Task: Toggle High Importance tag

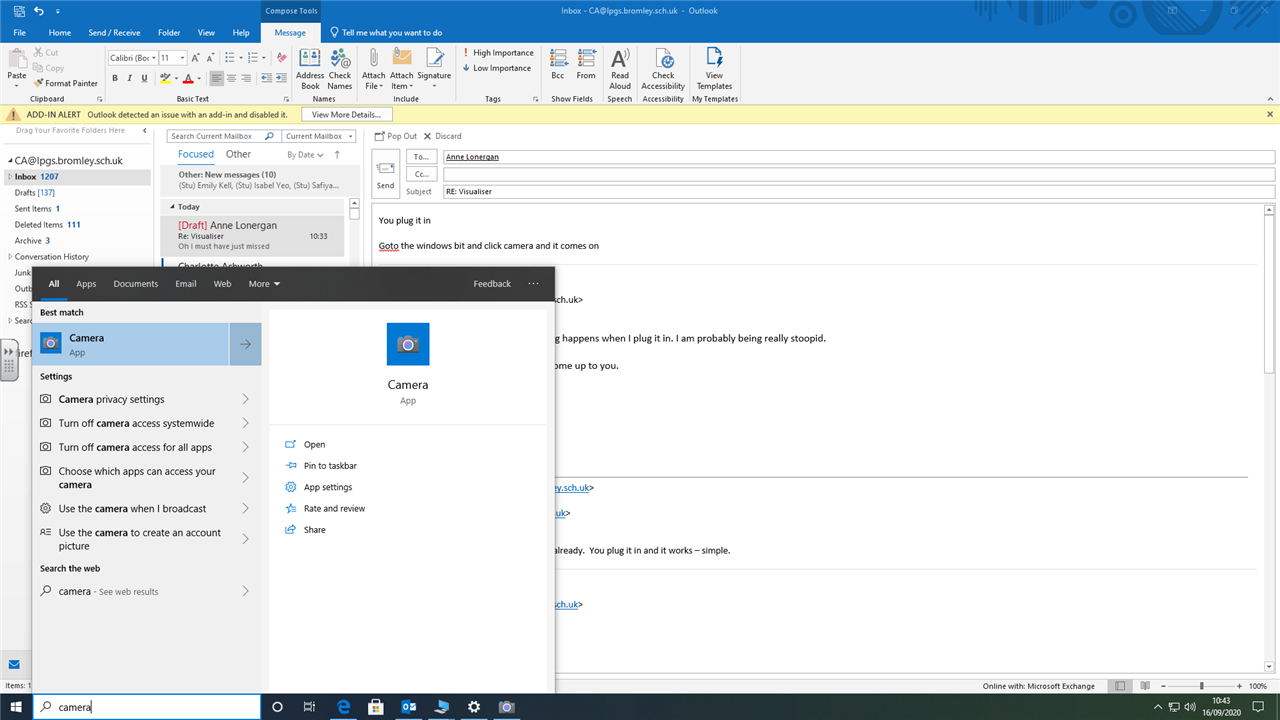Action: coord(498,53)
